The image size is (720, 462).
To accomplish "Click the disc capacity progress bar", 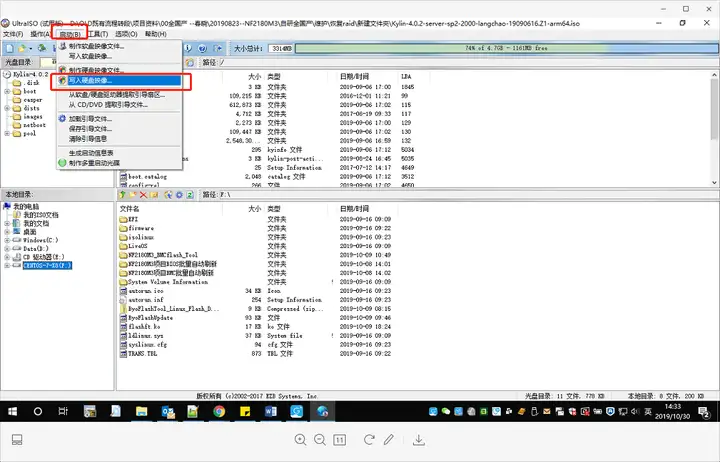I will tap(506, 48).
